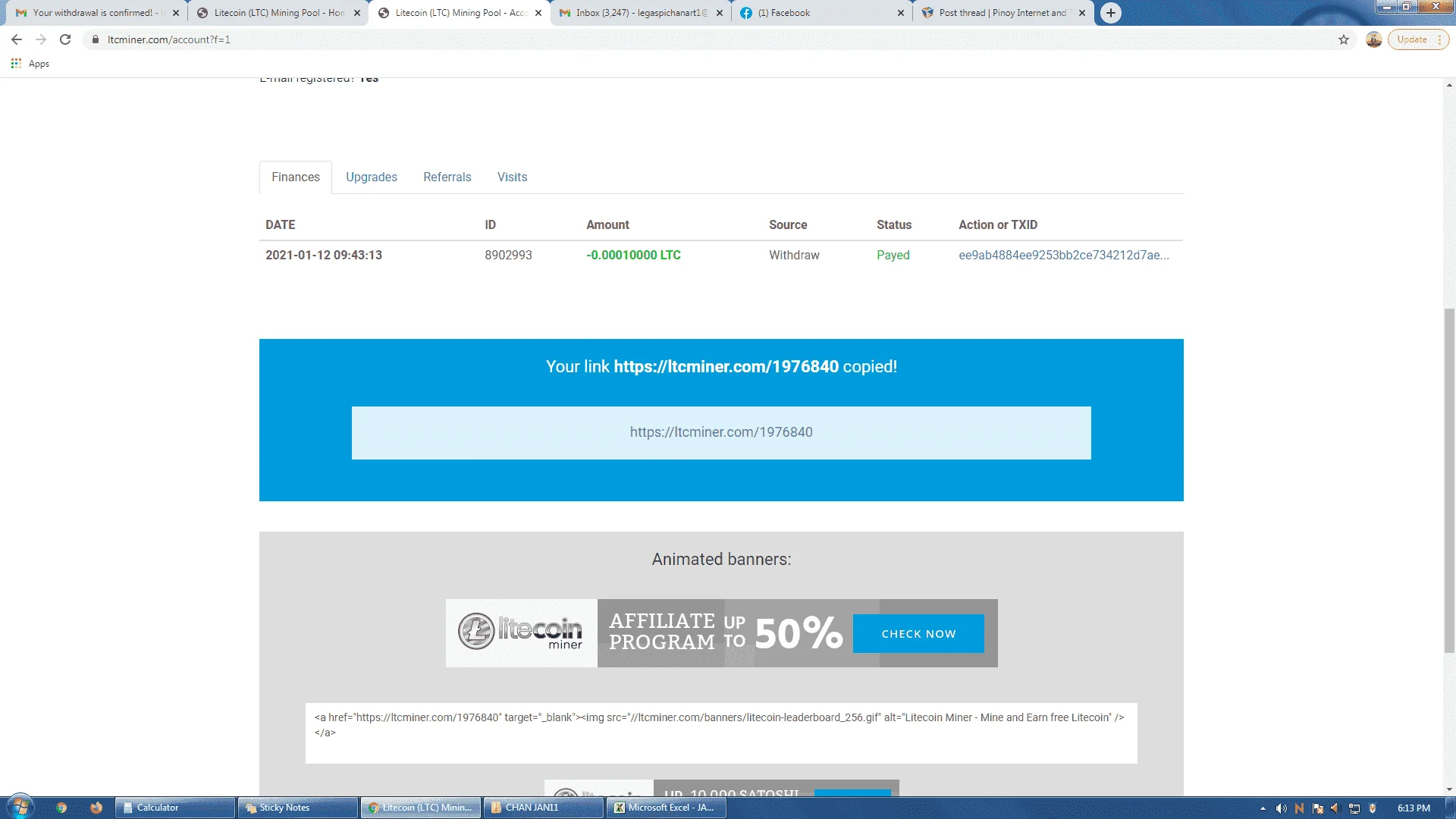Click the referral link copy field
The height and width of the screenshot is (819, 1456).
coord(721,432)
